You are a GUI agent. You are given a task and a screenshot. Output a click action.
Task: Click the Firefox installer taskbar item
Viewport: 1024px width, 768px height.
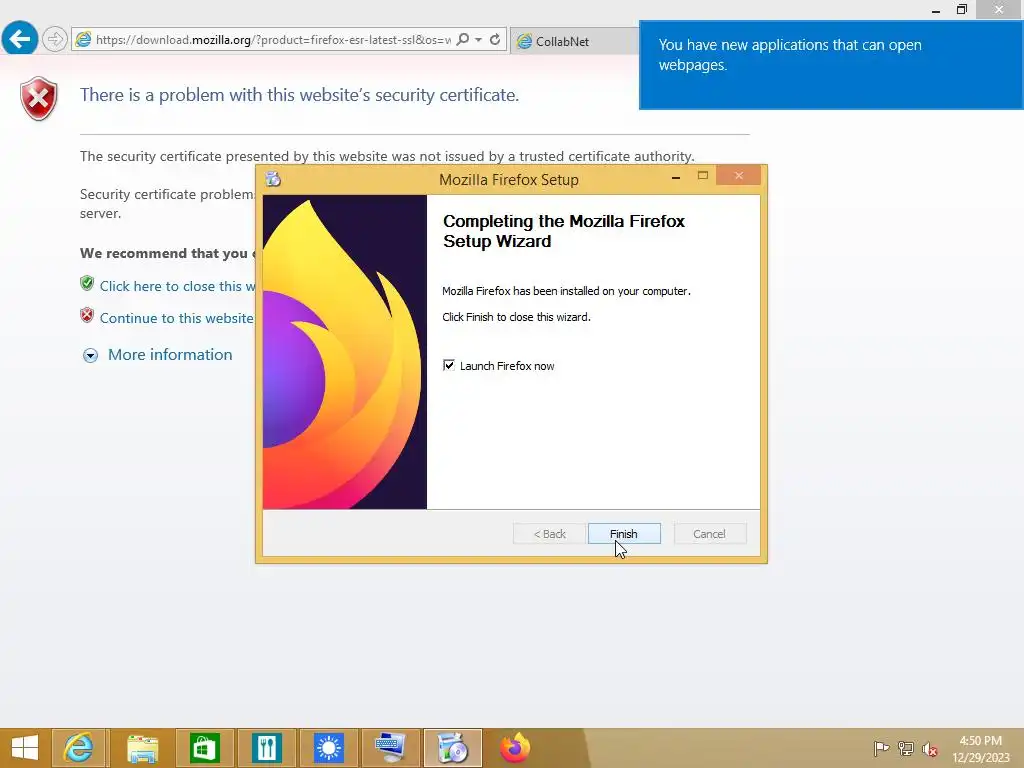[x=453, y=748]
